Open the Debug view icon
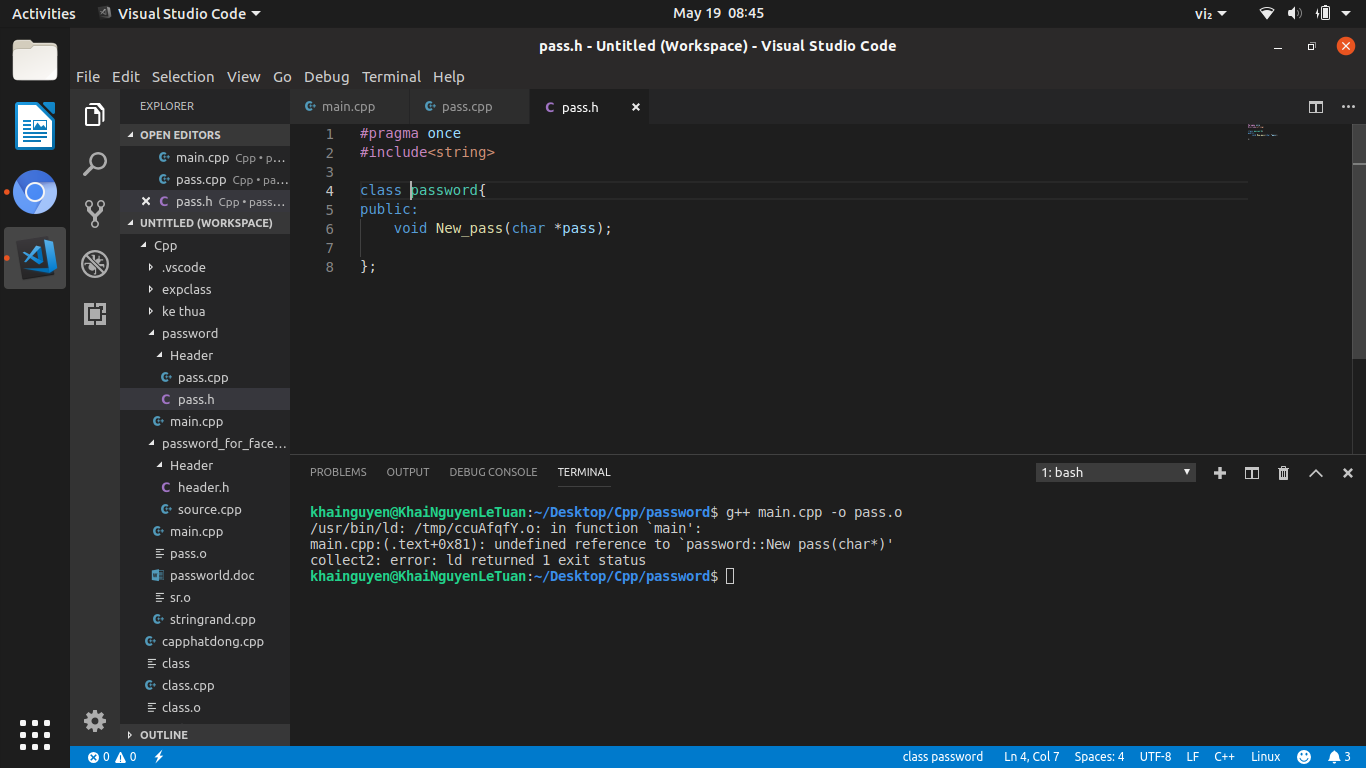 95,264
